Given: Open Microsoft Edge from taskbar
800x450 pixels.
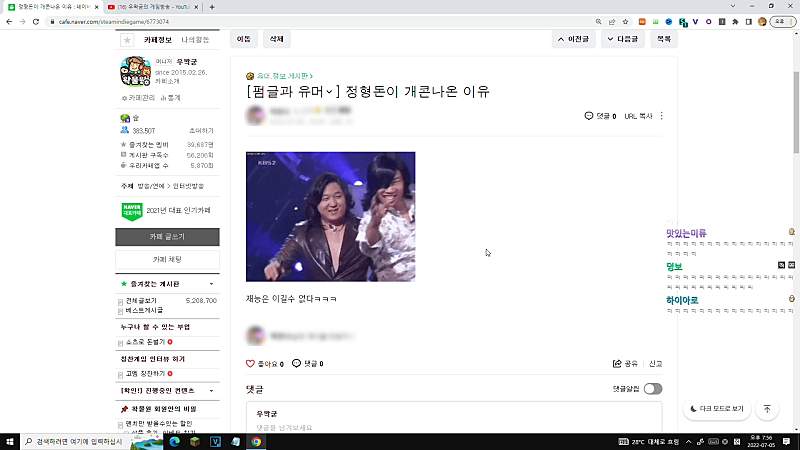Looking at the screenshot, I should [x=174, y=442].
